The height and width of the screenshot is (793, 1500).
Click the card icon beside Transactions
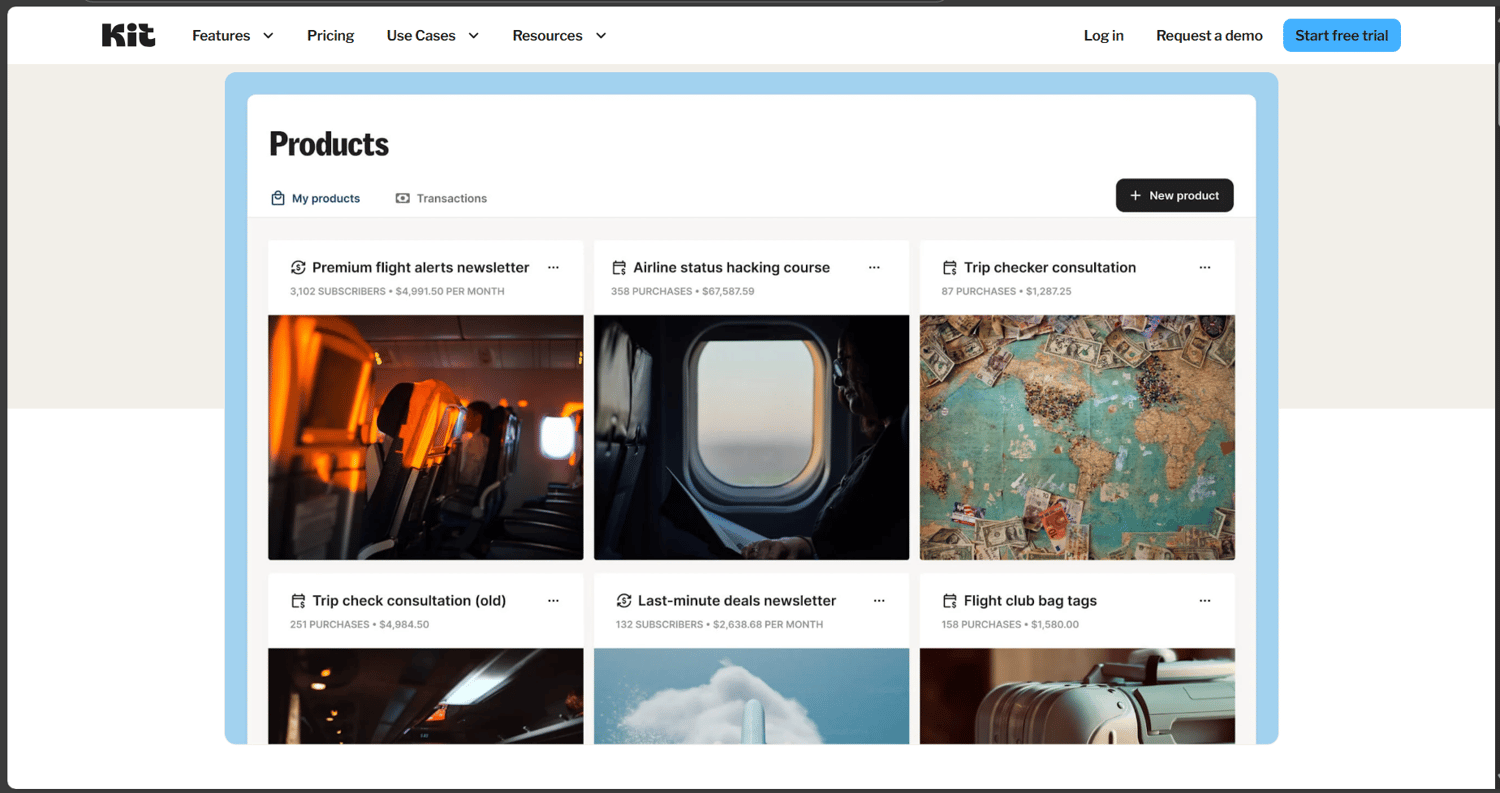coord(402,197)
